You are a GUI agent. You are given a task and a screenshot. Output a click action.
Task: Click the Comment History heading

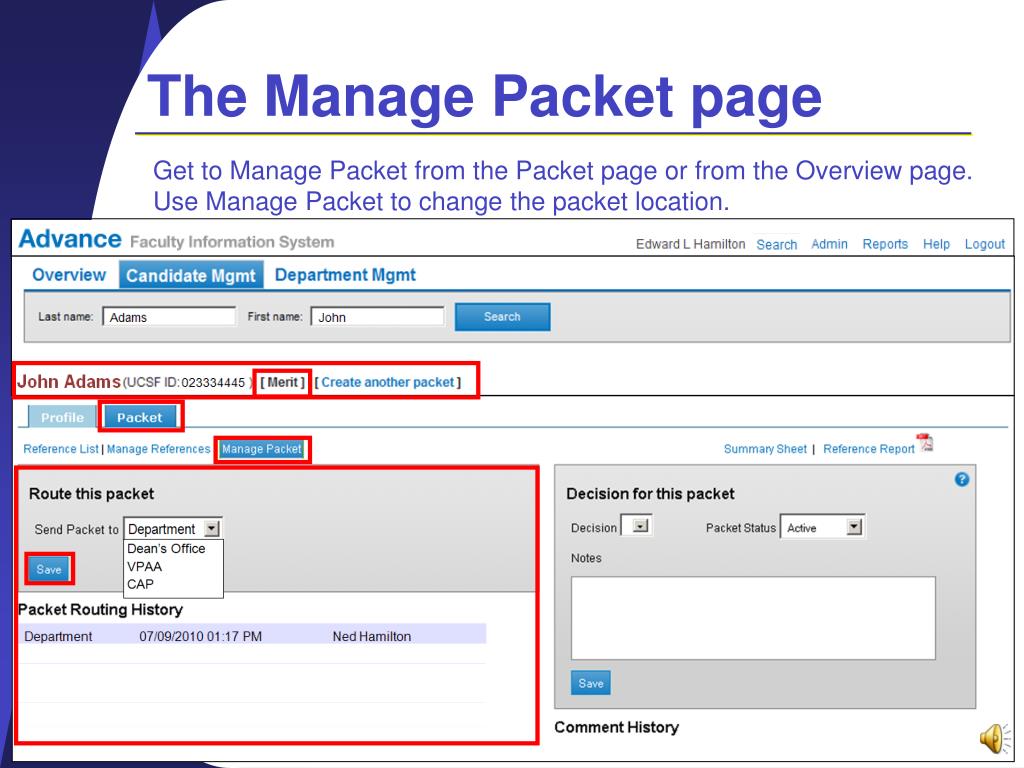pyautogui.click(x=616, y=728)
